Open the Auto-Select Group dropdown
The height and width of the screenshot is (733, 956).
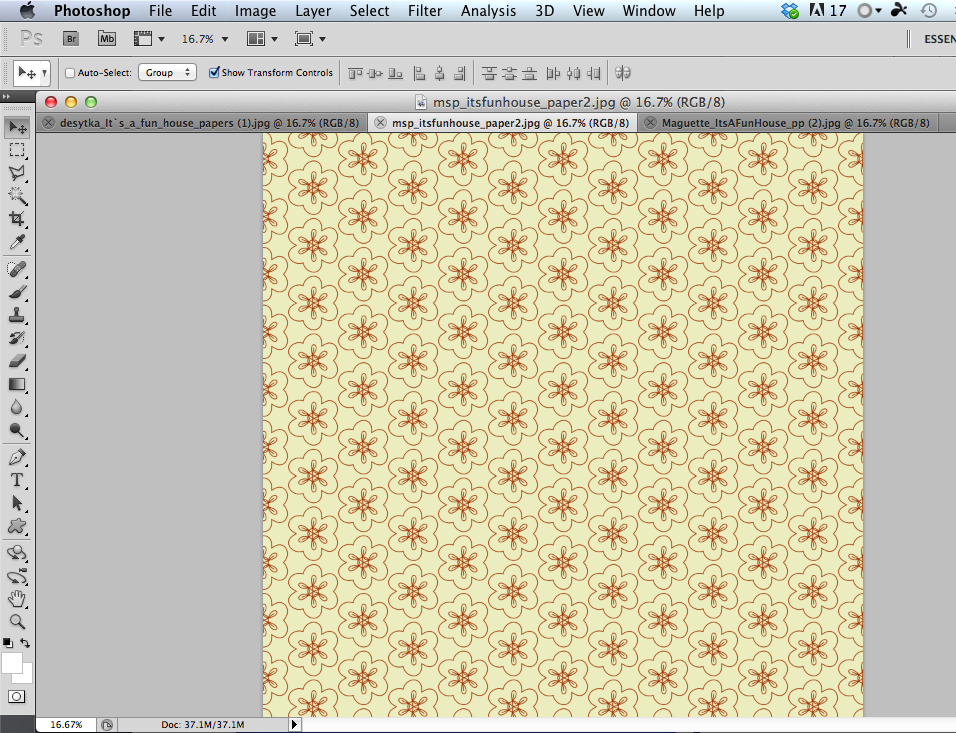(167, 72)
